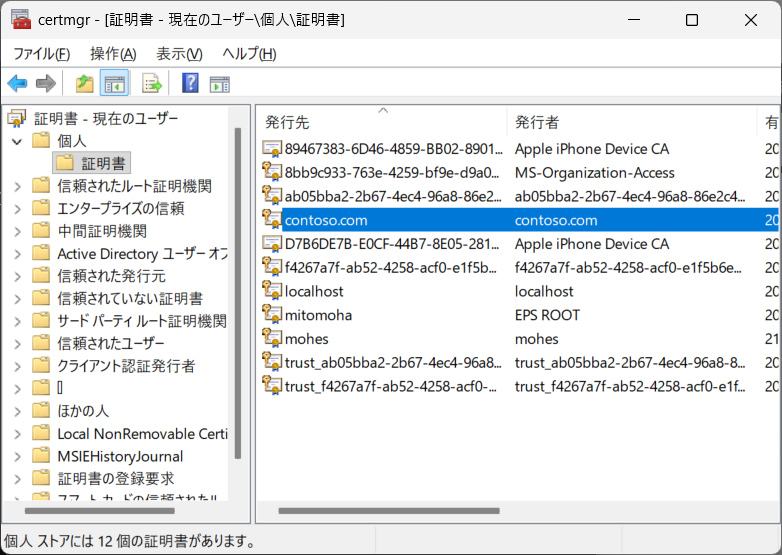Click the folder icon of ほかの人
This screenshot has height=555, width=782.
41,410
